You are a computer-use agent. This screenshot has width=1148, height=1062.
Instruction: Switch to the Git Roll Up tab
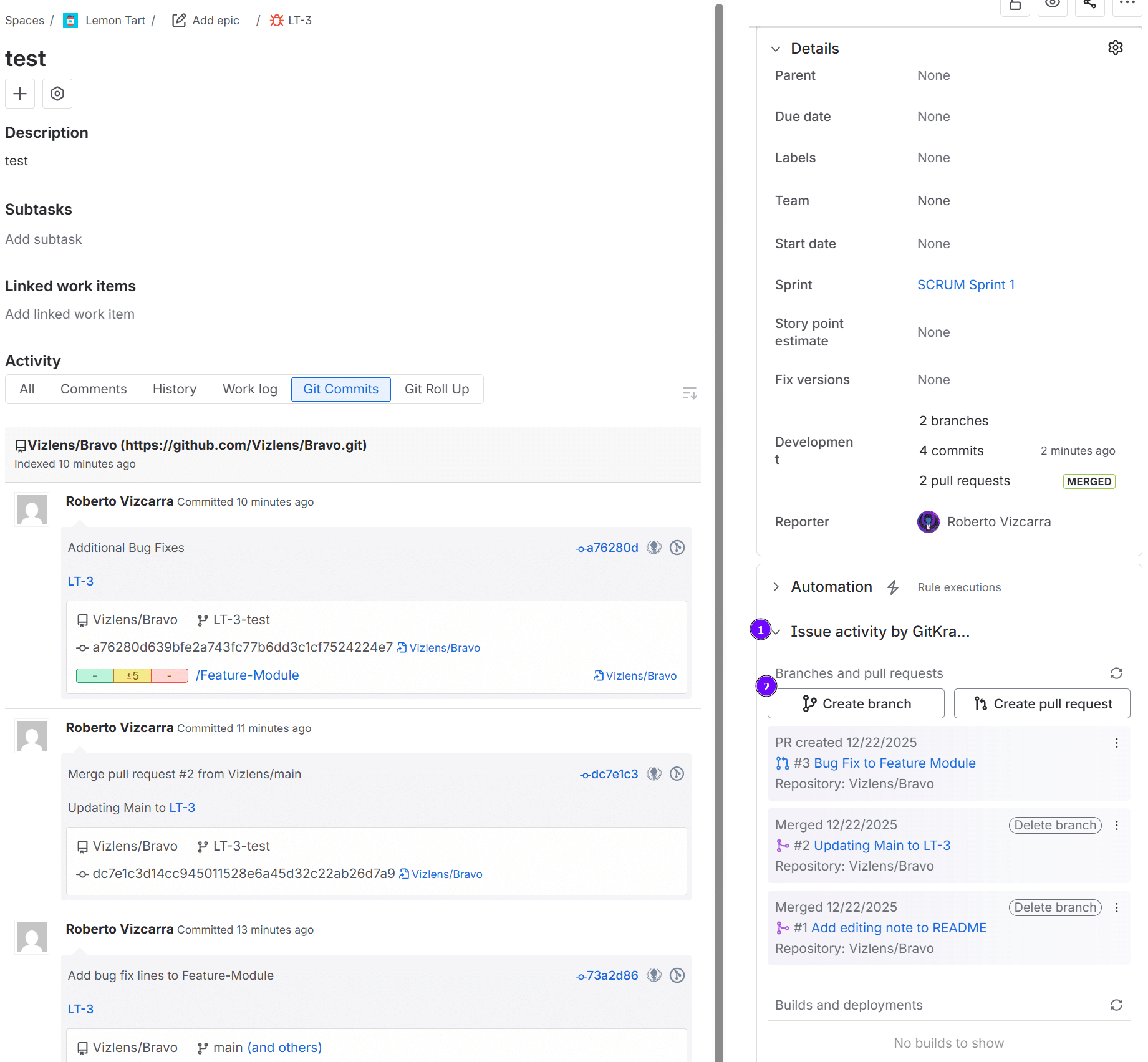[437, 389]
